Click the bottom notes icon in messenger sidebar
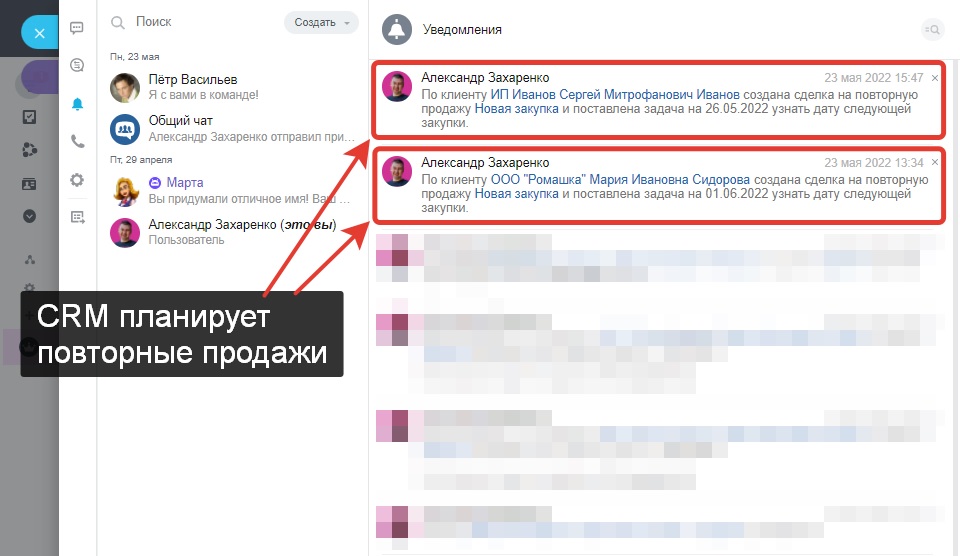Image resolution: width=960 pixels, height=556 pixels. (77, 217)
